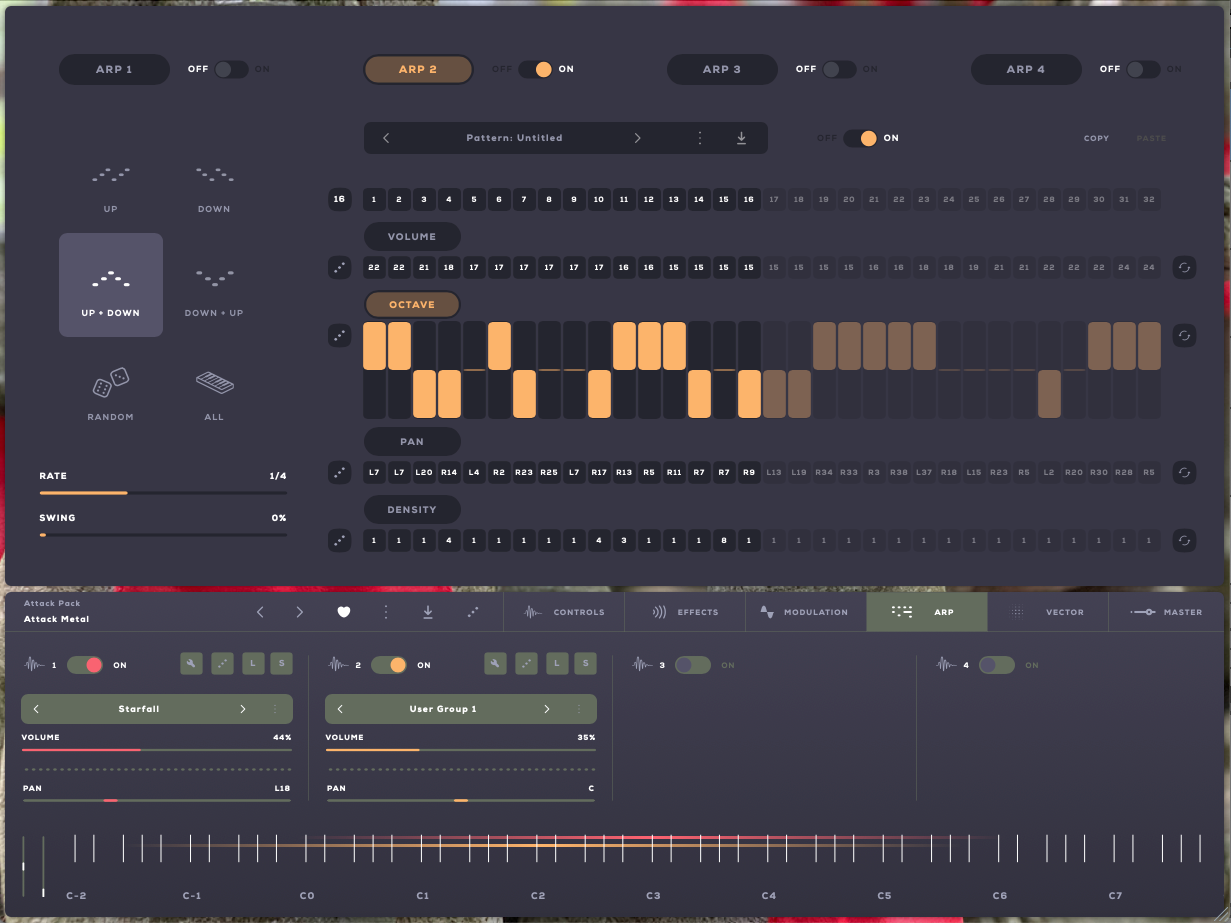This screenshot has width=1231, height=923.
Task: Select the UP arpeggio direction icon
Action: pyautogui.click(x=111, y=175)
